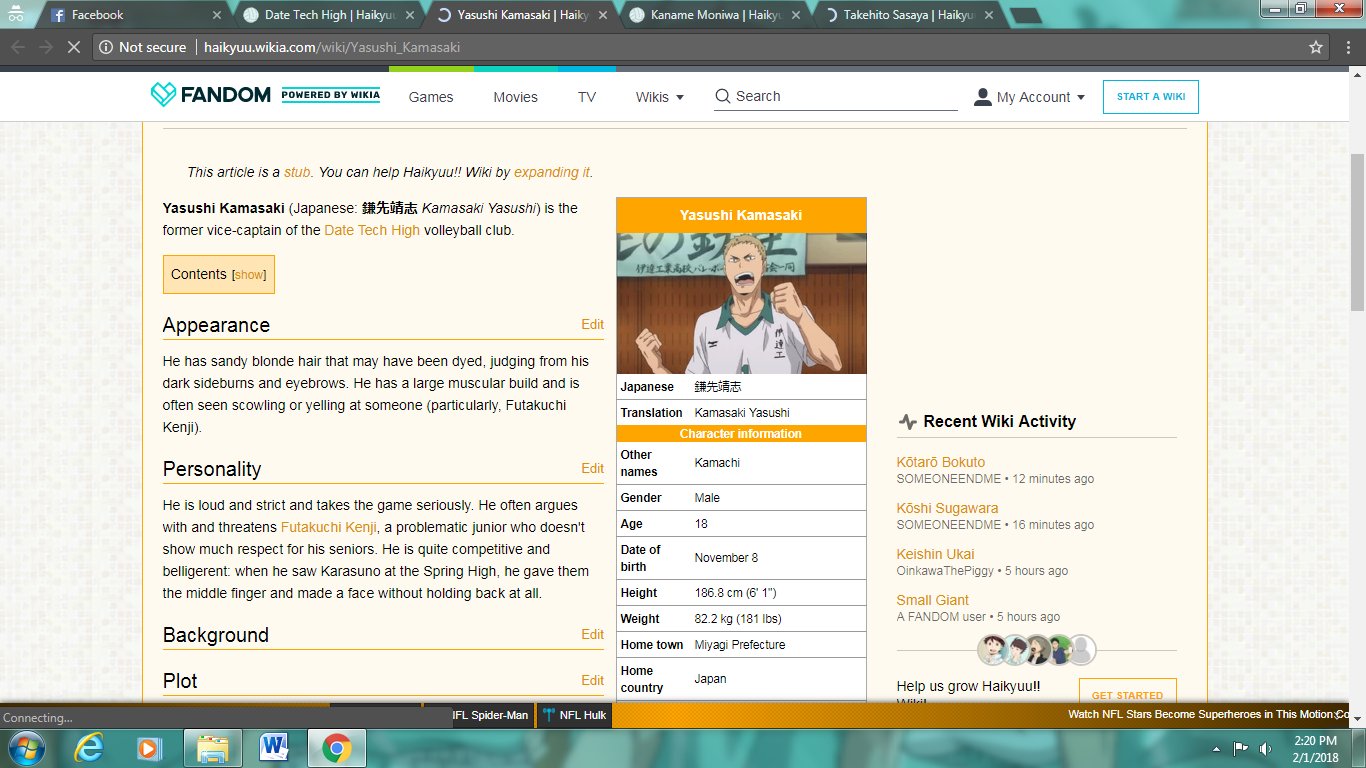The width and height of the screenshot is (1366, 768).
Task: Open the Windows Start menu
Action: 25,747
